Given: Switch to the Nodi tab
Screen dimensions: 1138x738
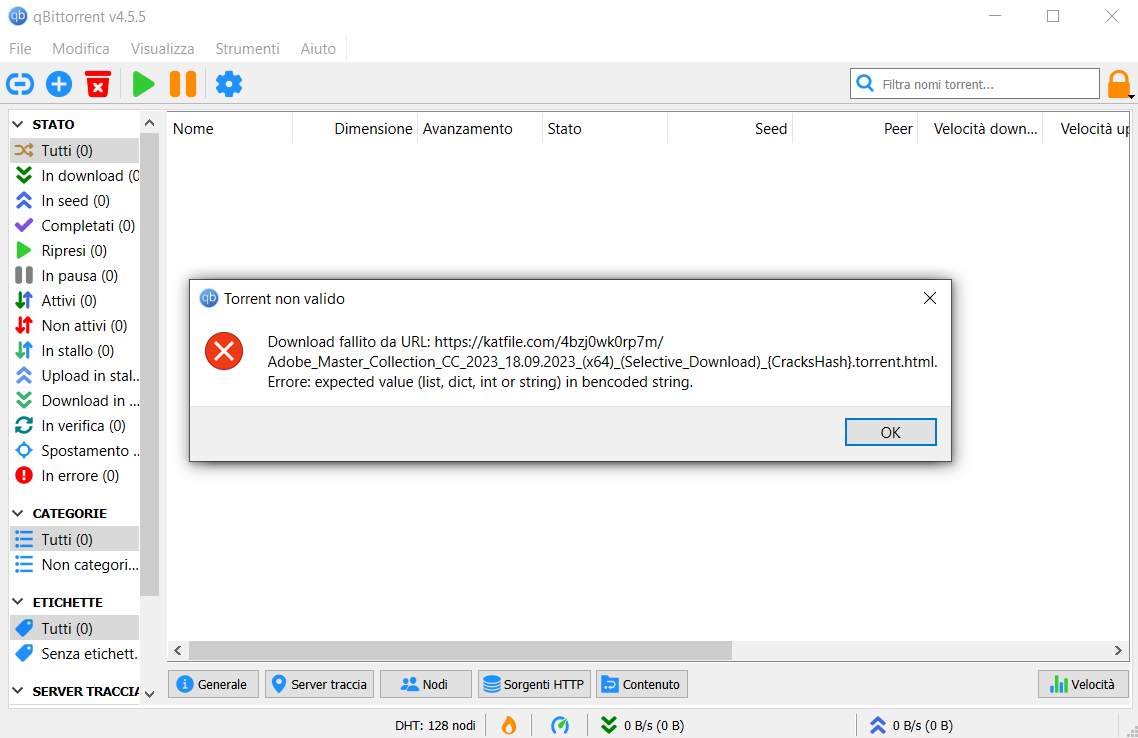Looking at the screenshot, I should click(x=426, y=684).
